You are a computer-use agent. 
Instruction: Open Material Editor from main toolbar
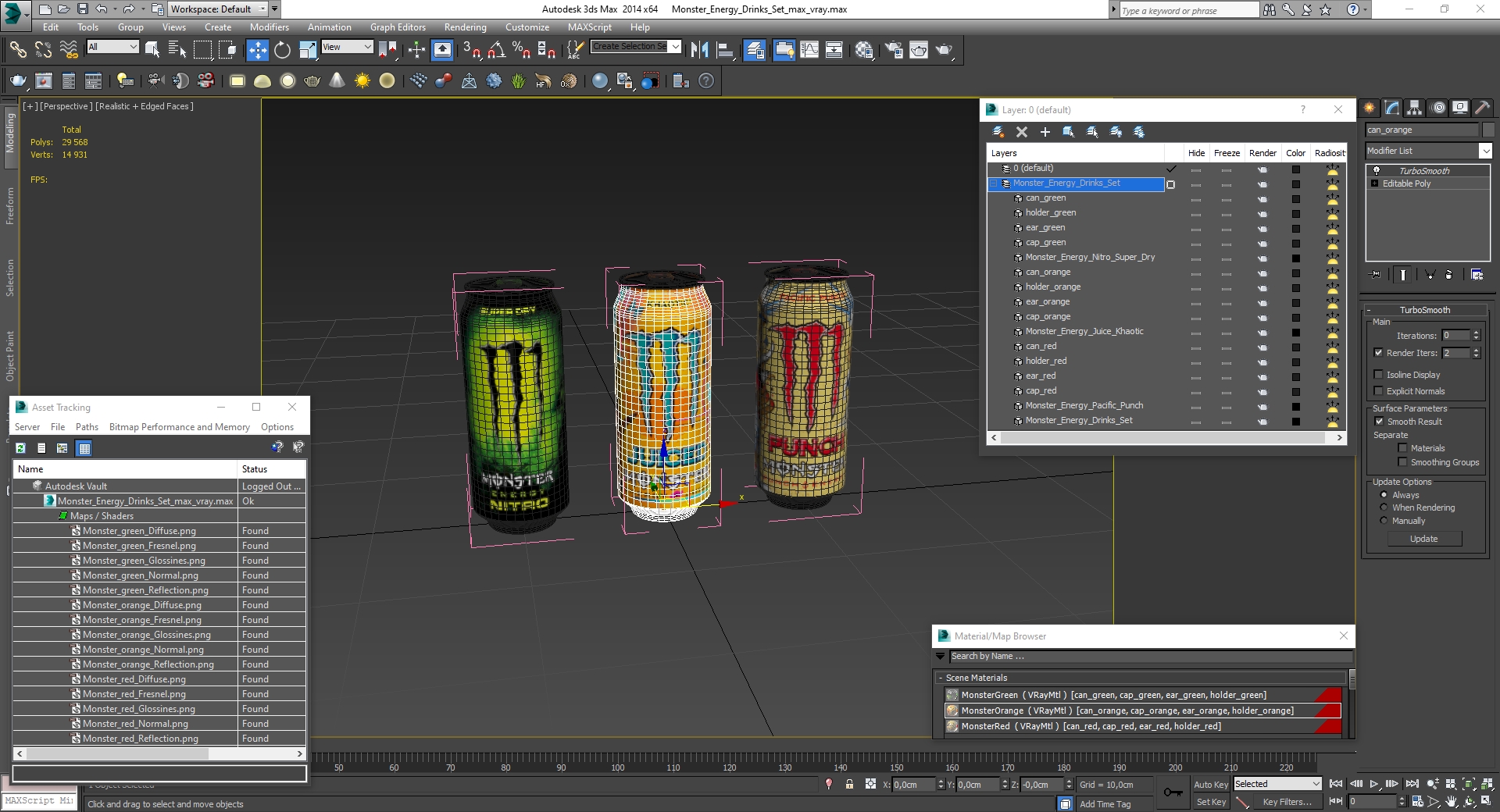pyautogui.click(x=864, y=50)
